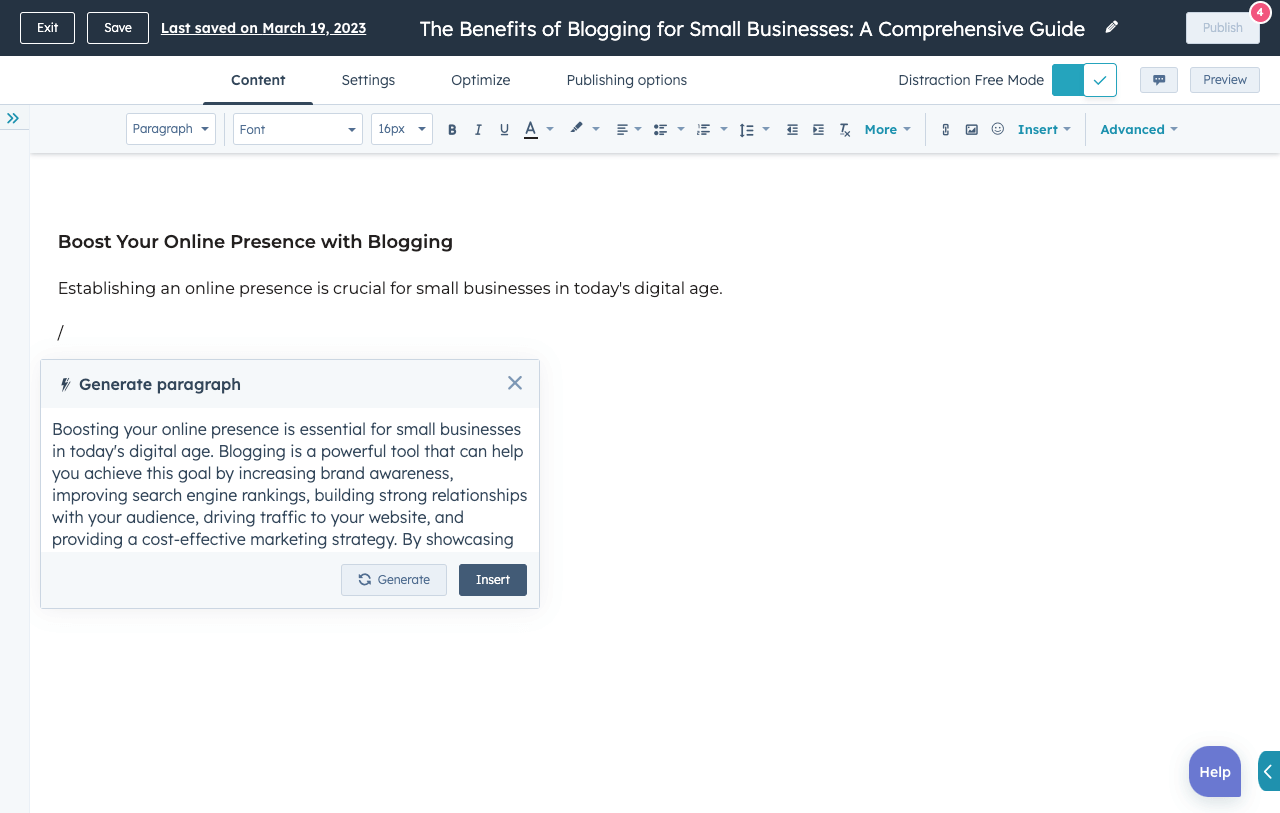
Task: Open the emoji picker
Action: (x=997, y=129)
